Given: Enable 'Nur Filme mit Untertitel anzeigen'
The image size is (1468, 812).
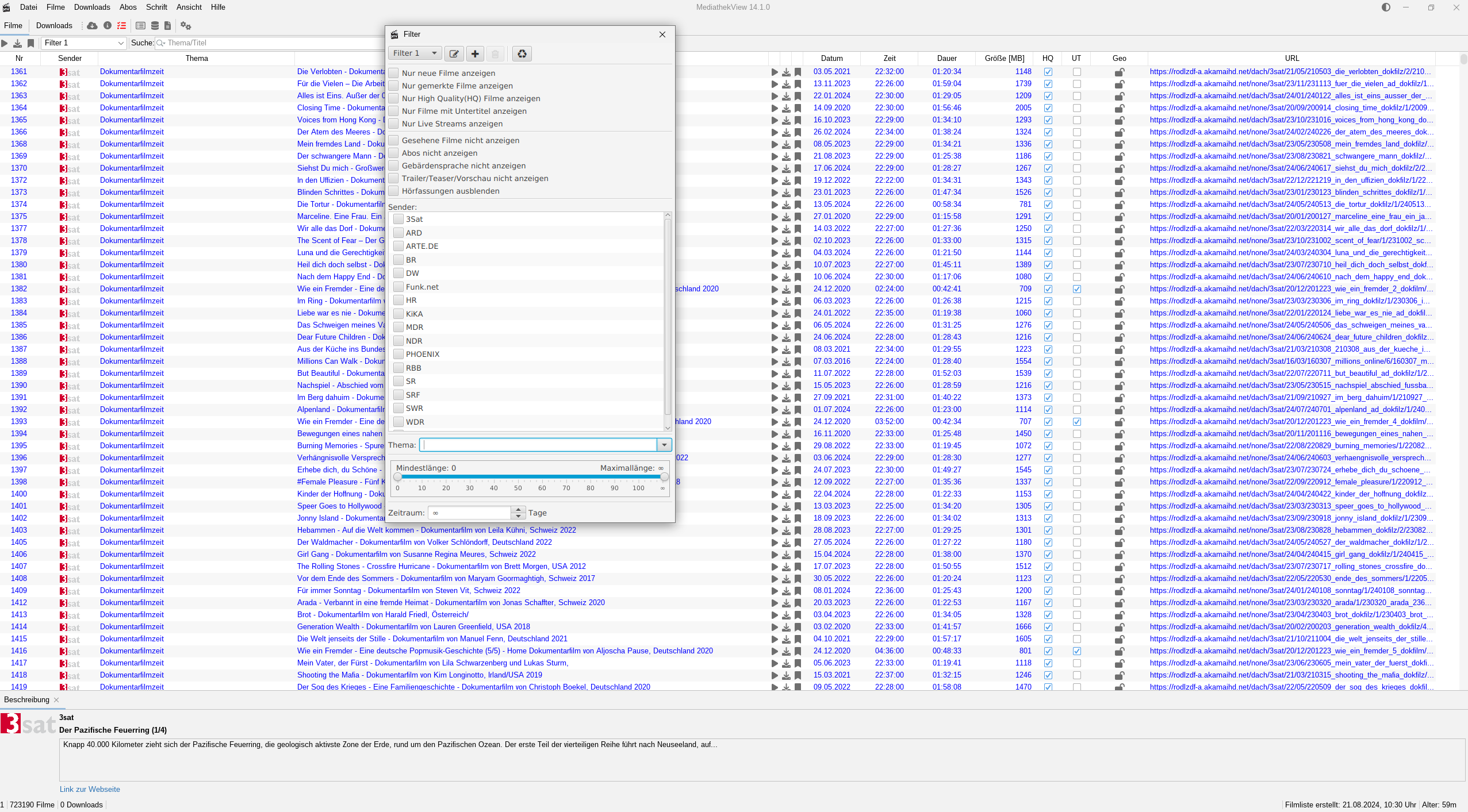Looking at the screenshot, I should click(x=393, y=111).
